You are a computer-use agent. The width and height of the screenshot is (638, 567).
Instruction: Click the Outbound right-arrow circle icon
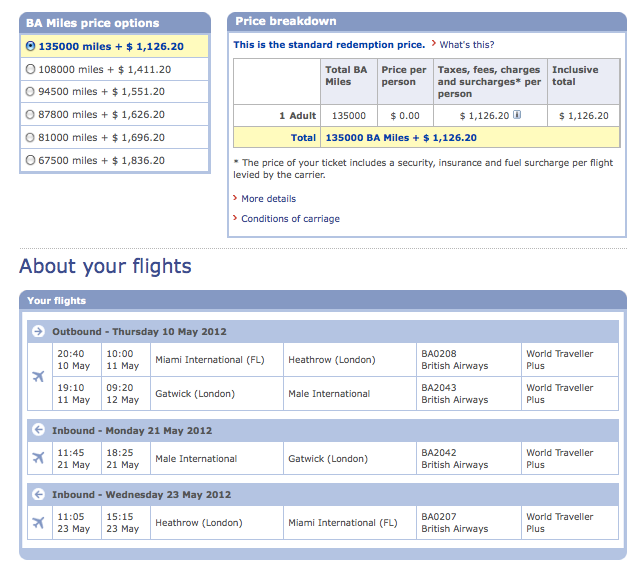pyautogui.click(x=38, y=331)
